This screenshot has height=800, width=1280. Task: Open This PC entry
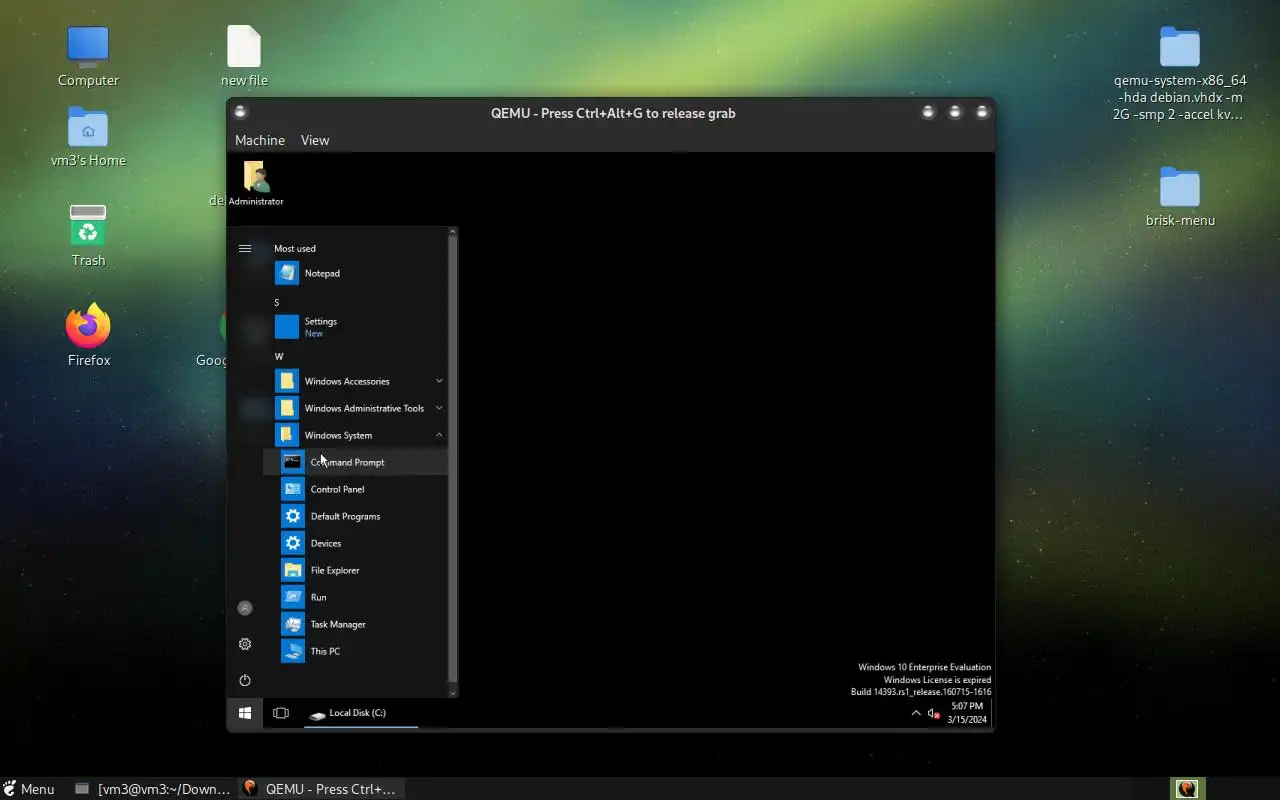[355, 651]
